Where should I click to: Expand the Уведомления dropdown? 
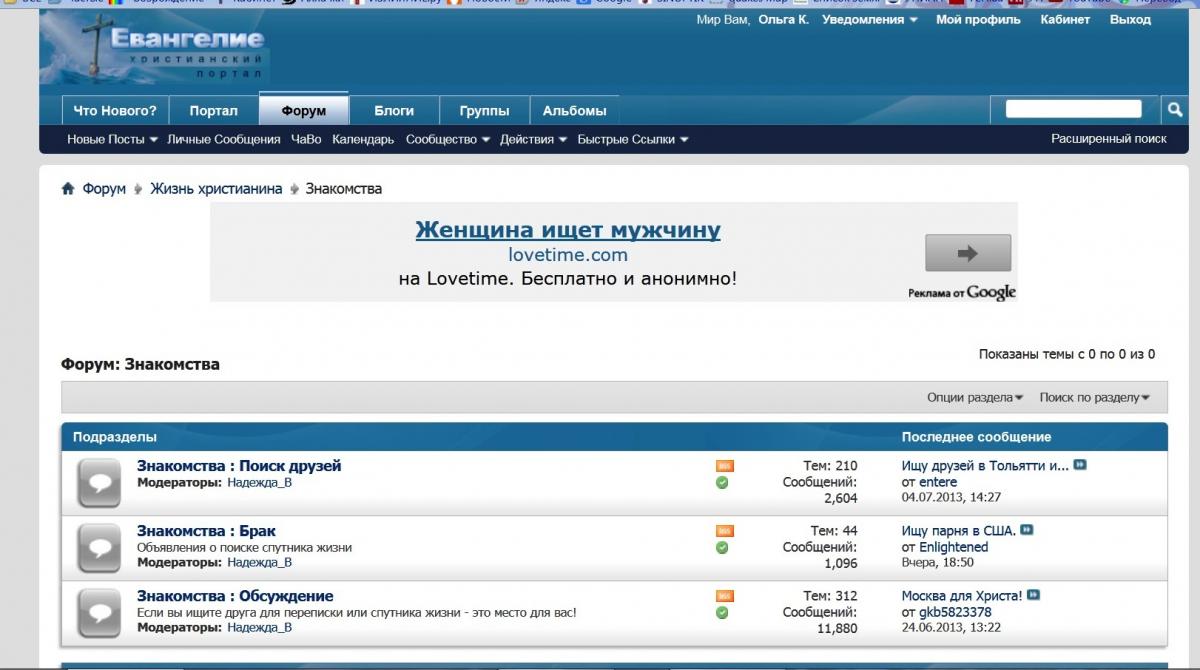[x=869, y=20]
